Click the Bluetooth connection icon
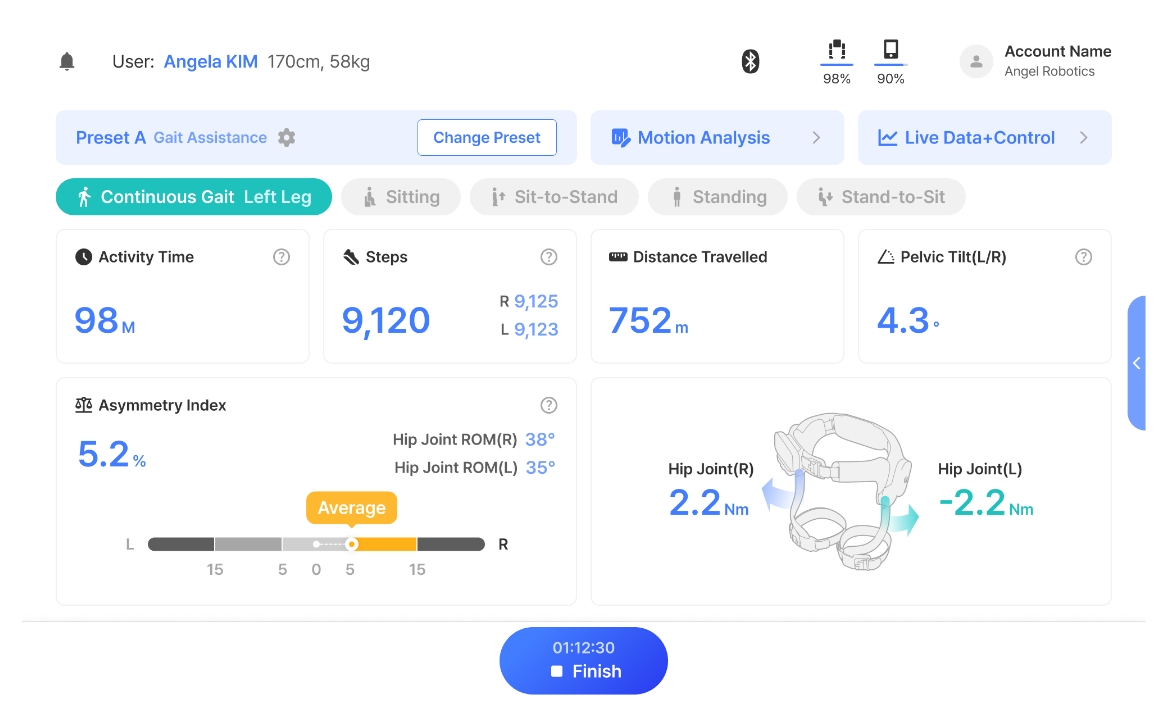 pos(750,62)
